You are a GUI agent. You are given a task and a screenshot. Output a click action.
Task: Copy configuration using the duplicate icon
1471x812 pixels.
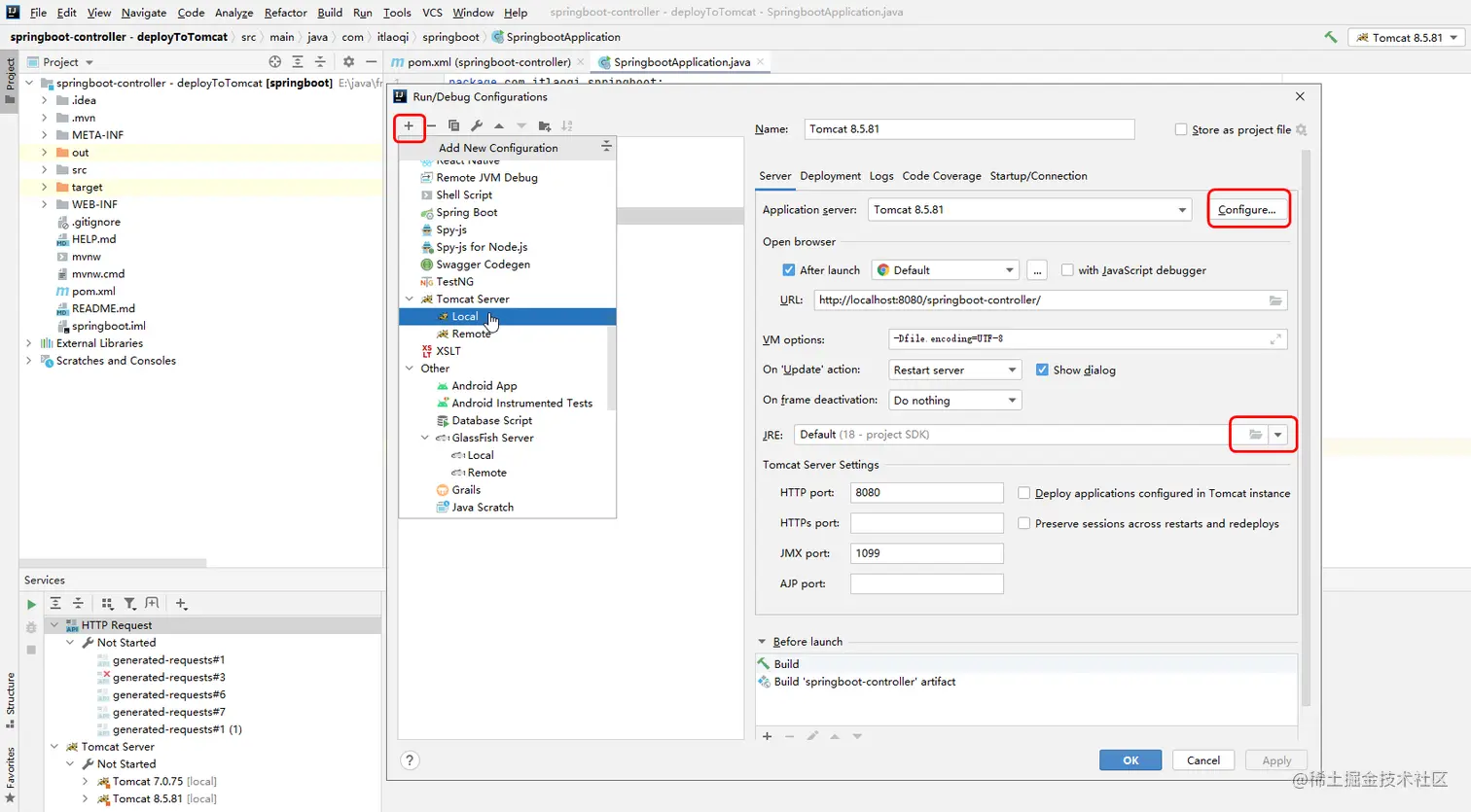[453, 125]
